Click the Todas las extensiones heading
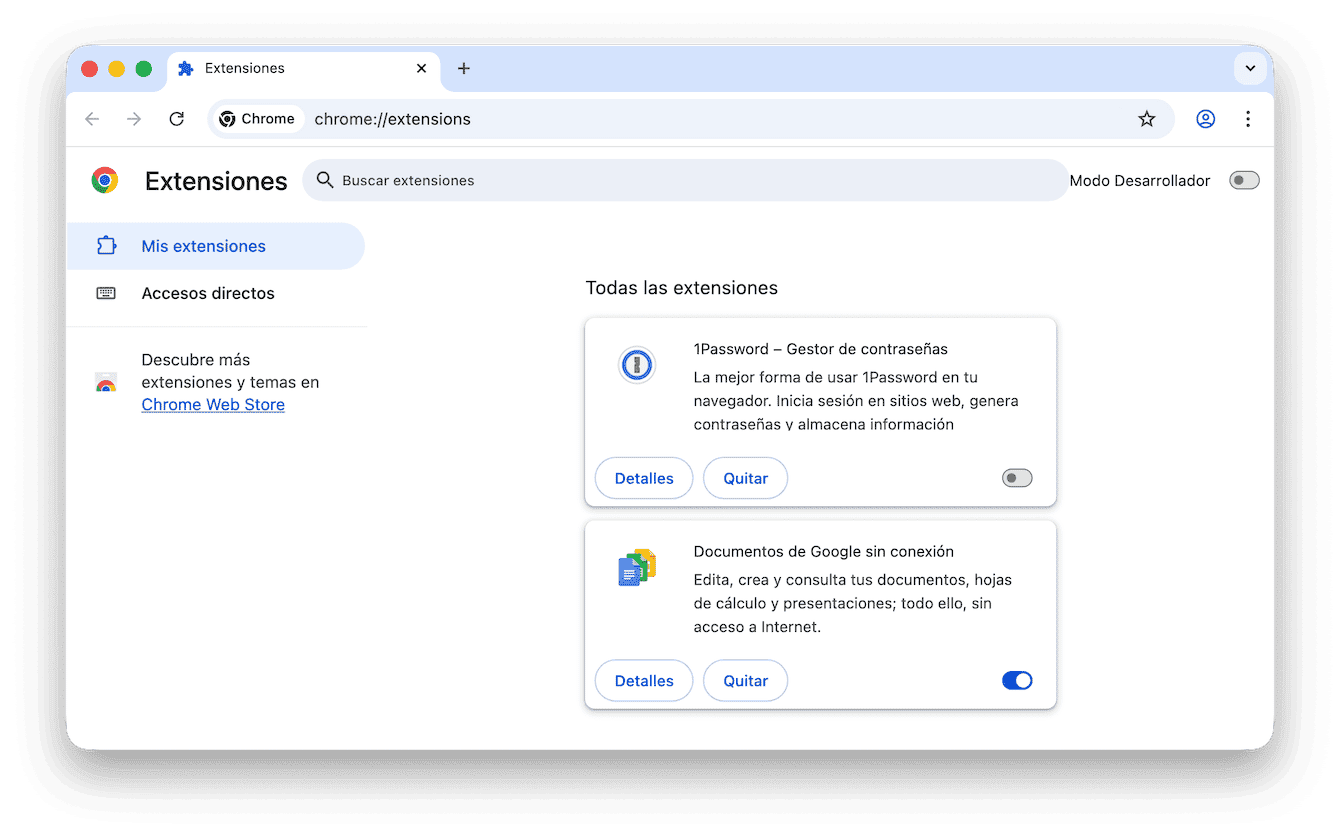Viewport: 1340px width, 837px height. pos(682,288)
